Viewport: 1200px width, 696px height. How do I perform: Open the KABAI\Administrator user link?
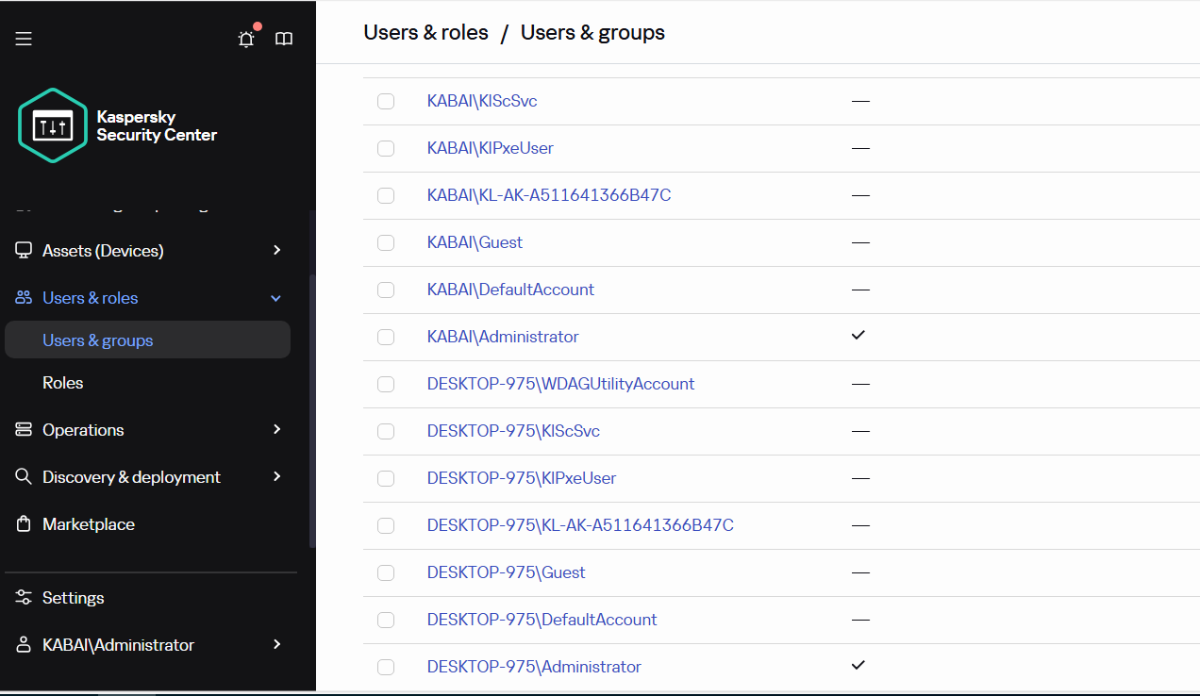503,337
